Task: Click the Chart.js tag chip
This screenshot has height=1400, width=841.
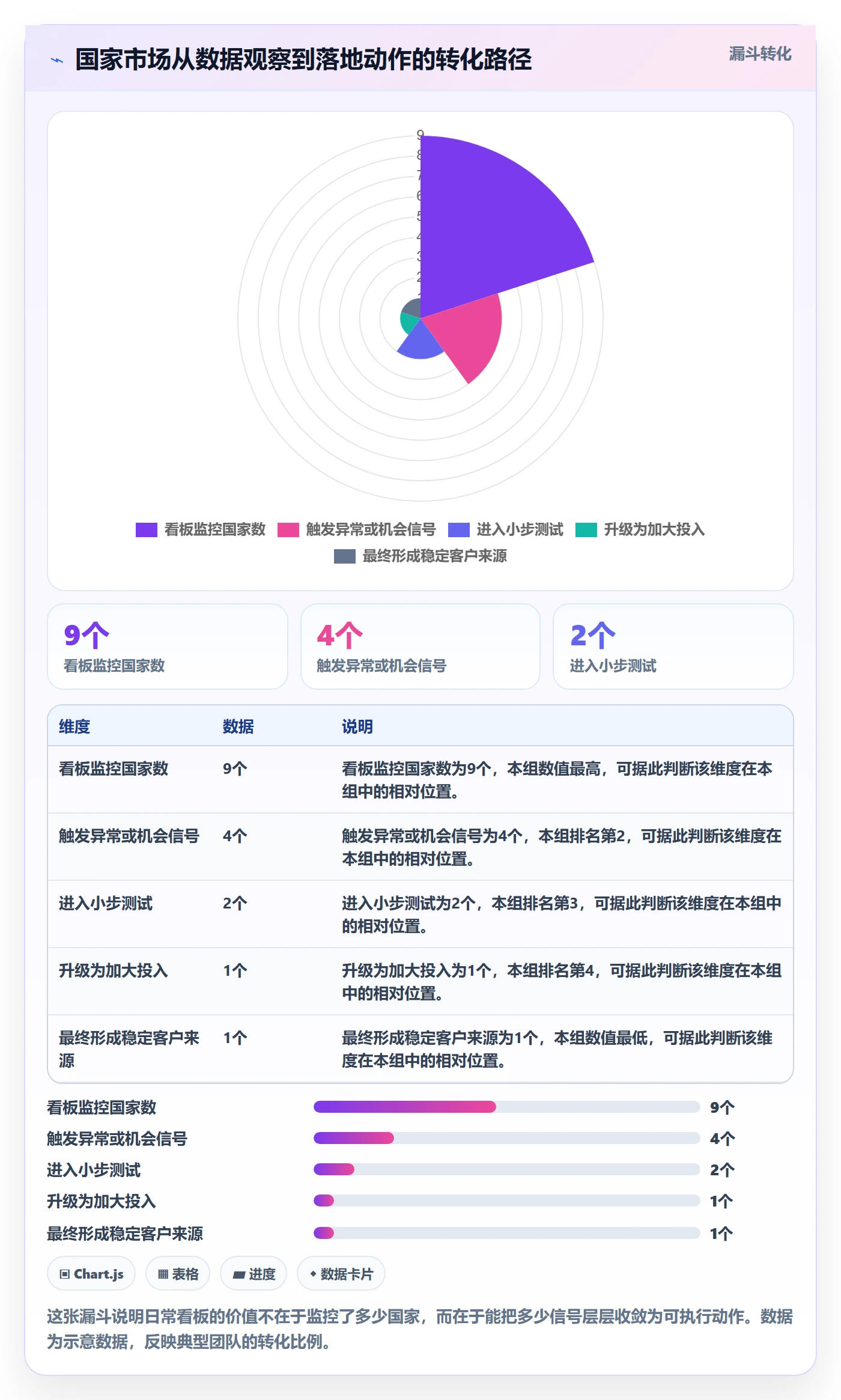Action: pyautogui.click(x=91, y=1273)
